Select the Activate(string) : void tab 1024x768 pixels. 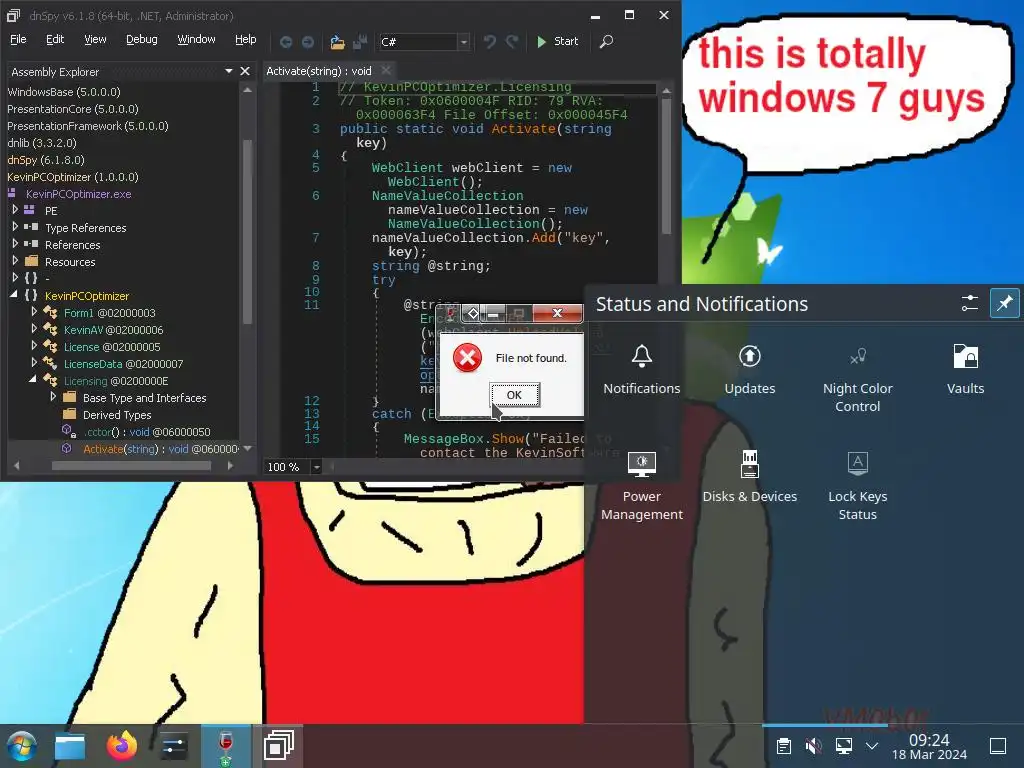tap(319, 71)
